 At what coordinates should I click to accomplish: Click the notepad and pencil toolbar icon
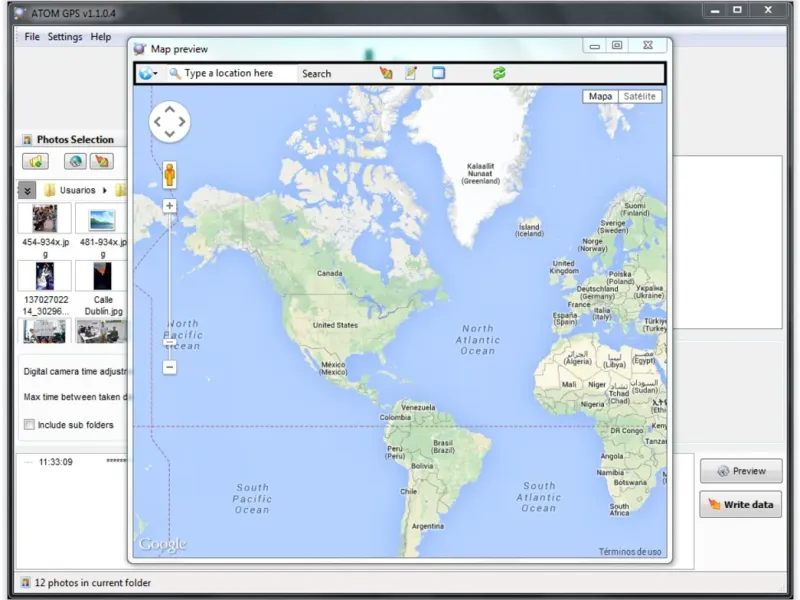[411, 73]
